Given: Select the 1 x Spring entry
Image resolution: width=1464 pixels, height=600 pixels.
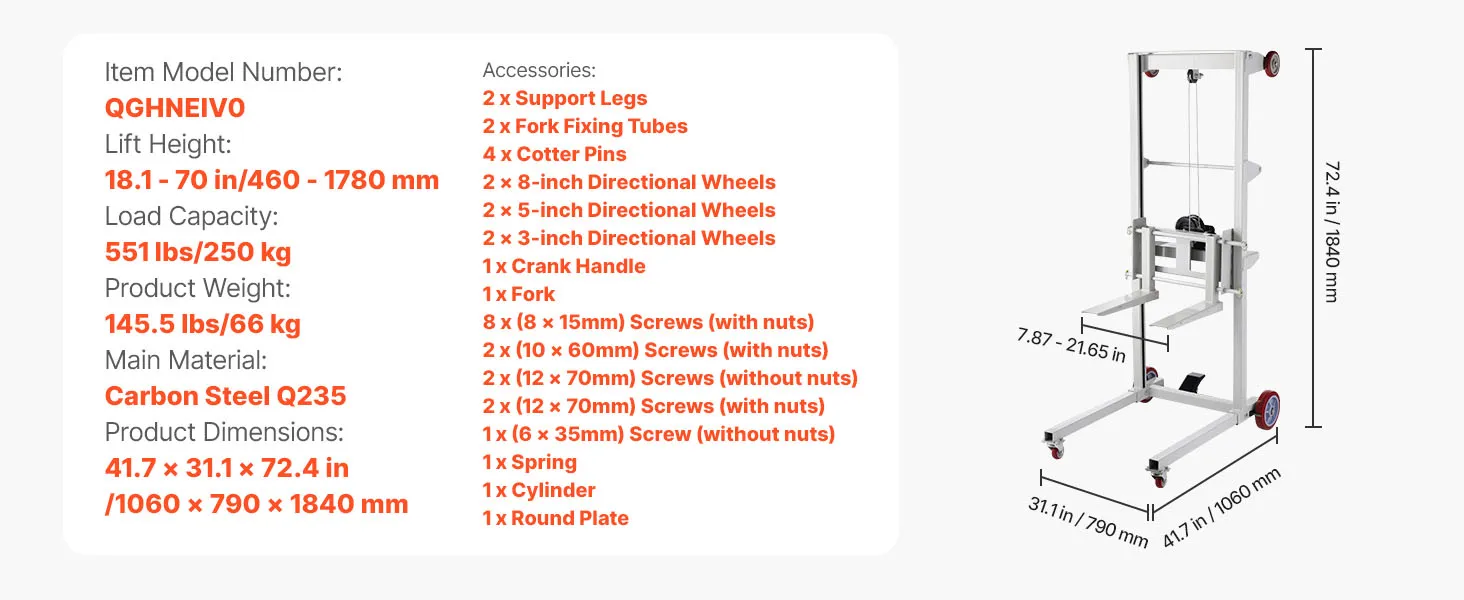Looking at the screenshot, I should [x=529, y=462].
